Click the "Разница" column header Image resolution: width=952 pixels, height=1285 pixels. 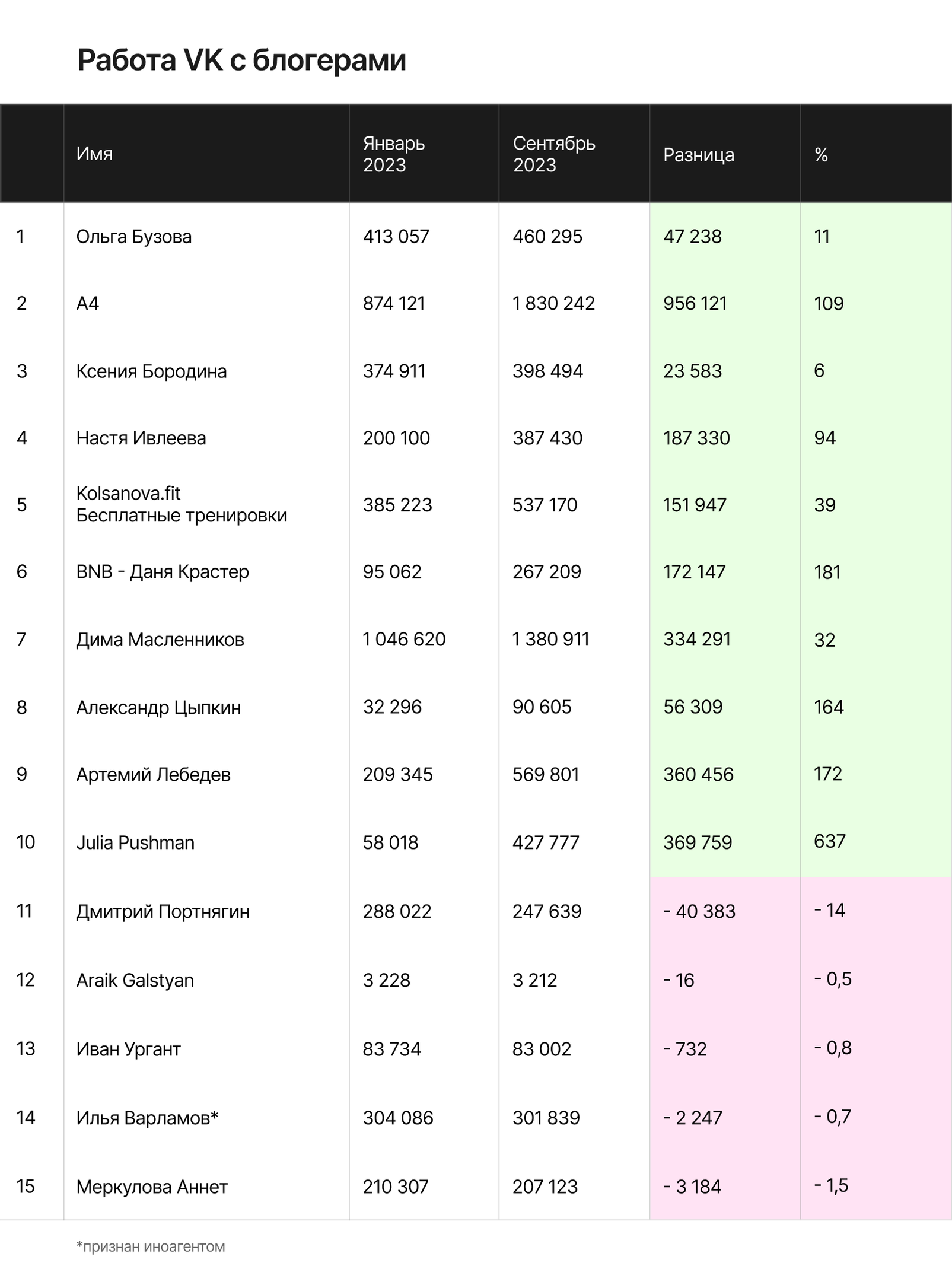pyautogui.click(x=698, y=155)
